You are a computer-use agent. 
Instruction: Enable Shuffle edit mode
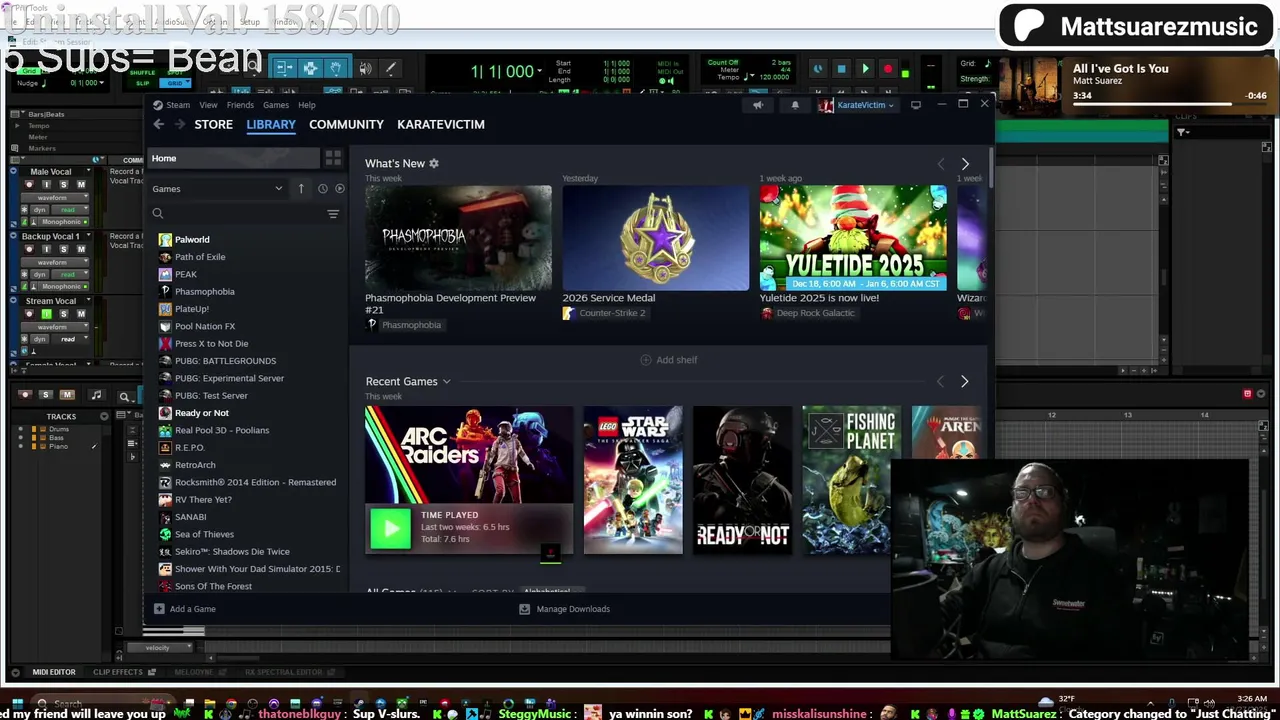(x=143, y=73)
